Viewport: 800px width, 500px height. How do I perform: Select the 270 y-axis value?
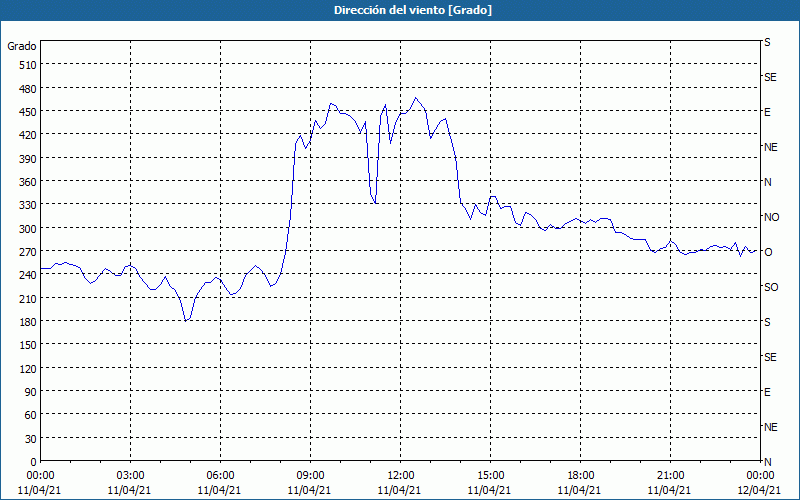[x=29, y=252]
